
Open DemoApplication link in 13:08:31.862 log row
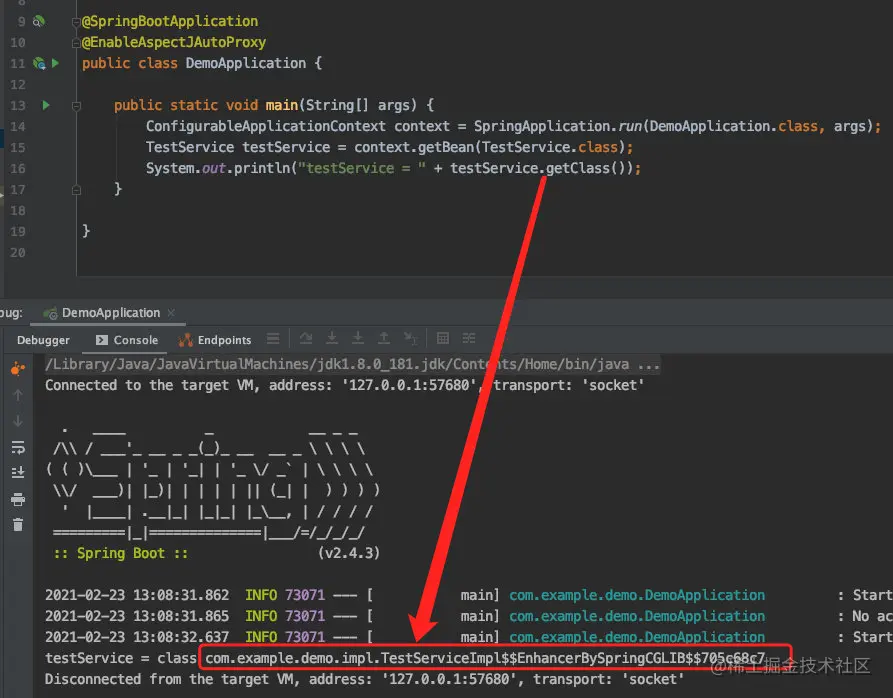(637, 596)
